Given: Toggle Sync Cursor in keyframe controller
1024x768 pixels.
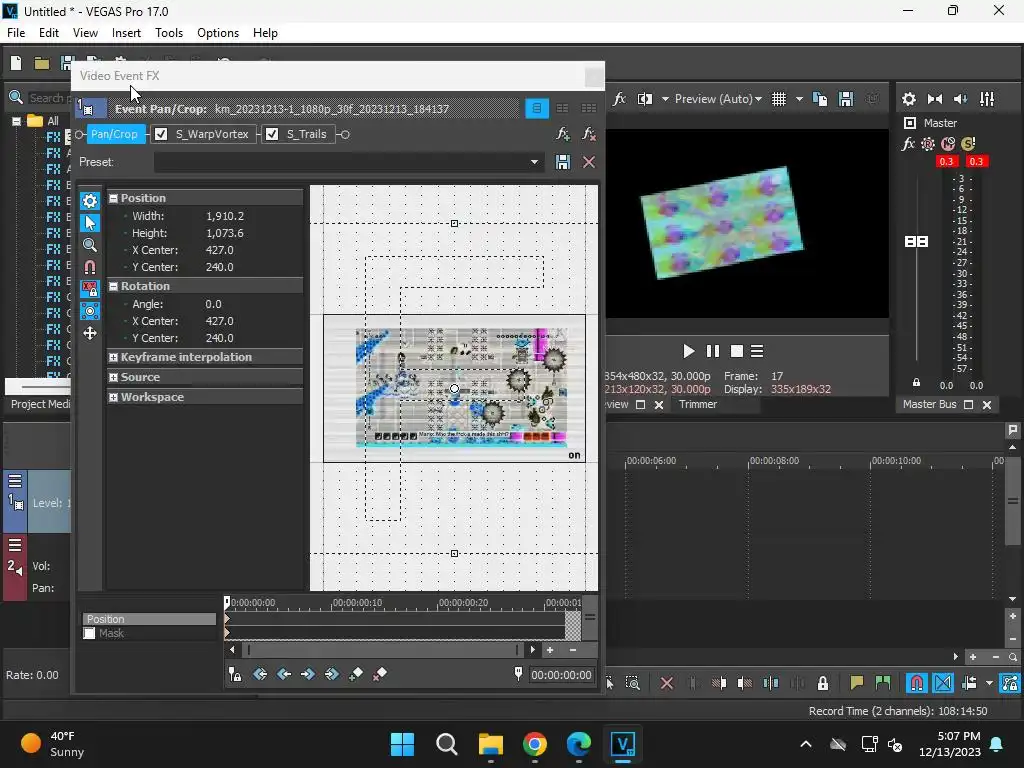Looking at the screenshot, I should (x=235, y=674).
